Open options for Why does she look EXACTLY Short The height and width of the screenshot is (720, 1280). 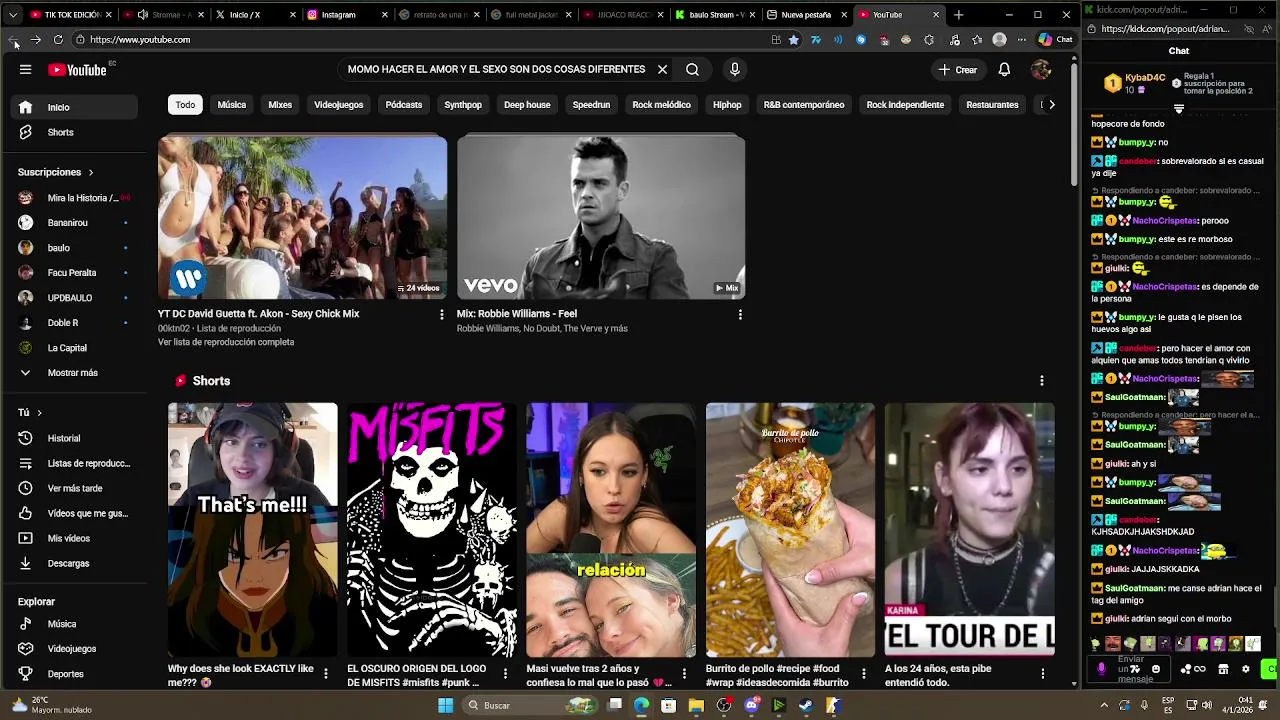325,674
